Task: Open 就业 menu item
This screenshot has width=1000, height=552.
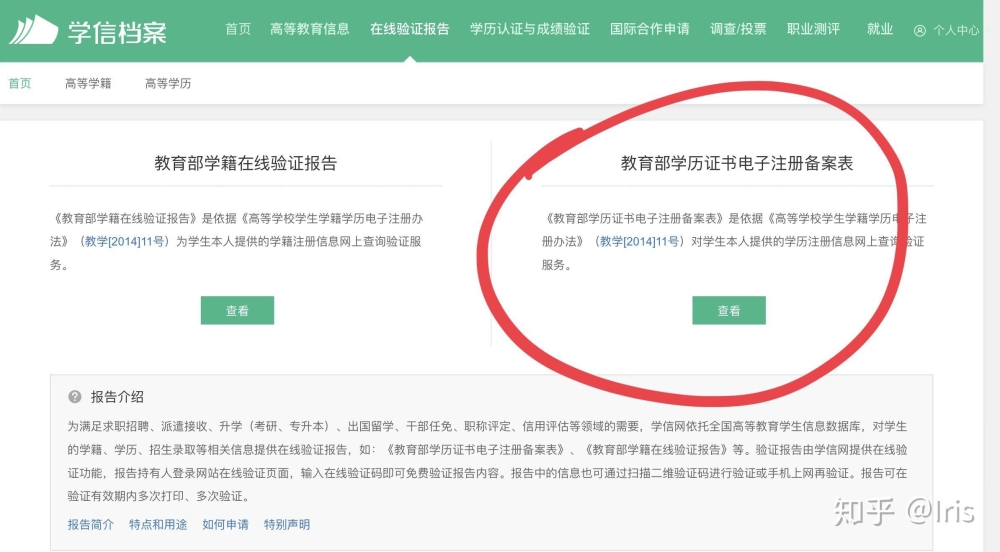Action: (879, 29)
